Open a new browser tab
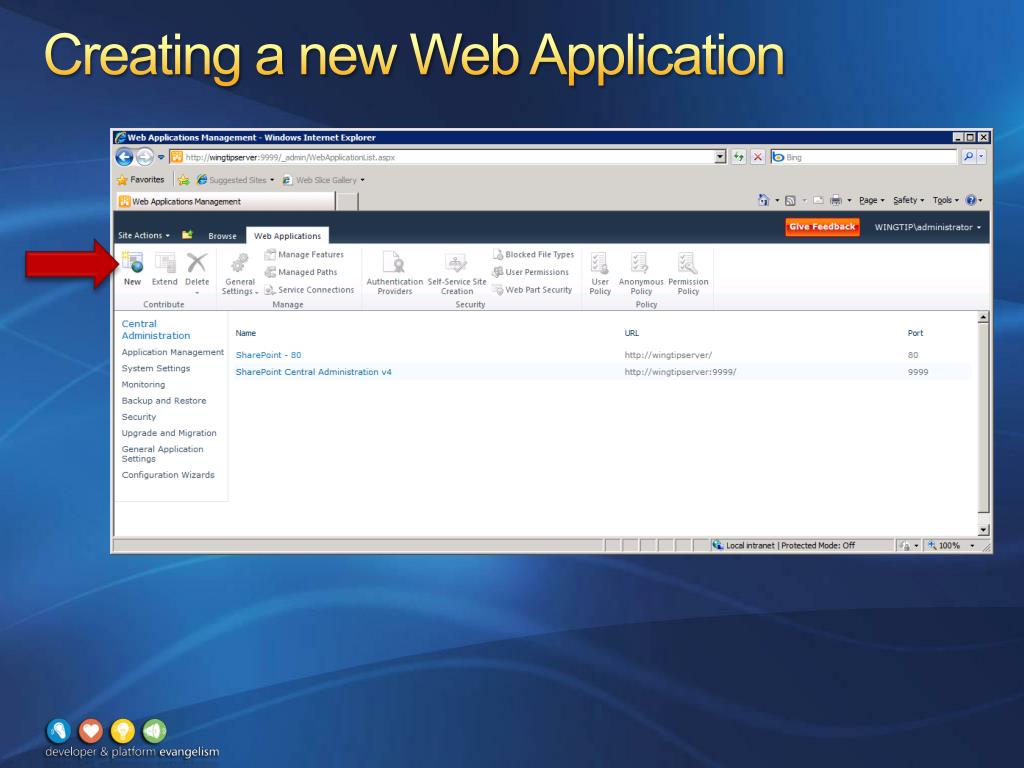 (x=347, y=202)
